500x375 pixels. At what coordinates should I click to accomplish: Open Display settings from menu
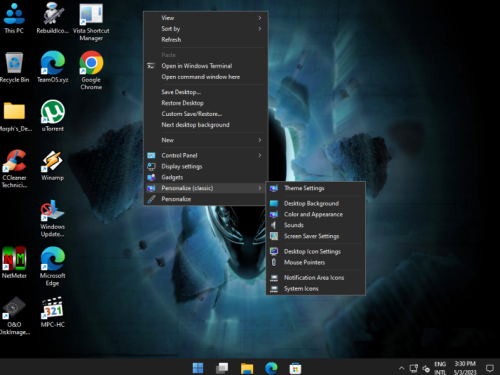206,166
